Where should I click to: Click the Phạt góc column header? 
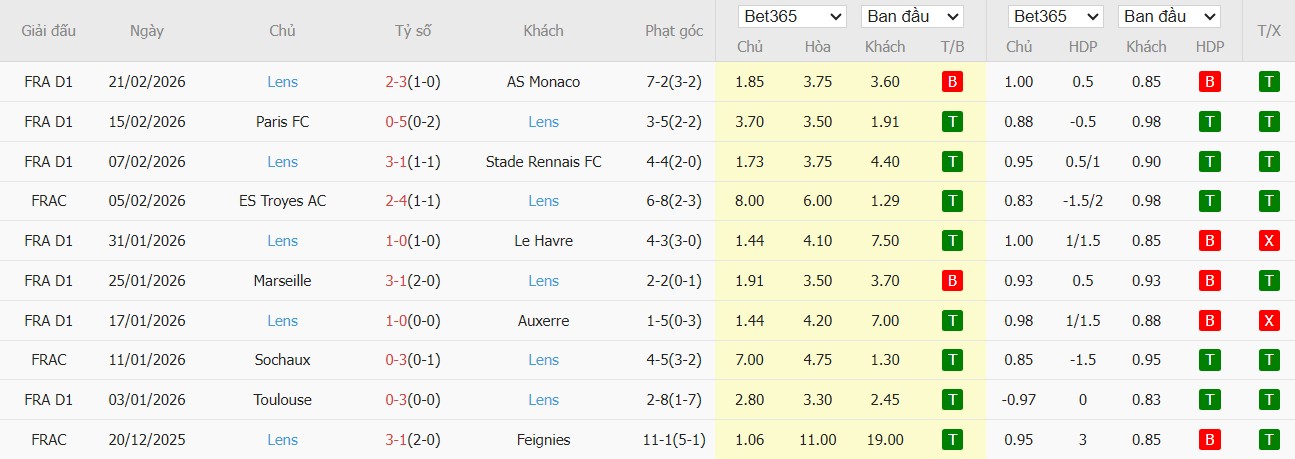click(673, 31)
